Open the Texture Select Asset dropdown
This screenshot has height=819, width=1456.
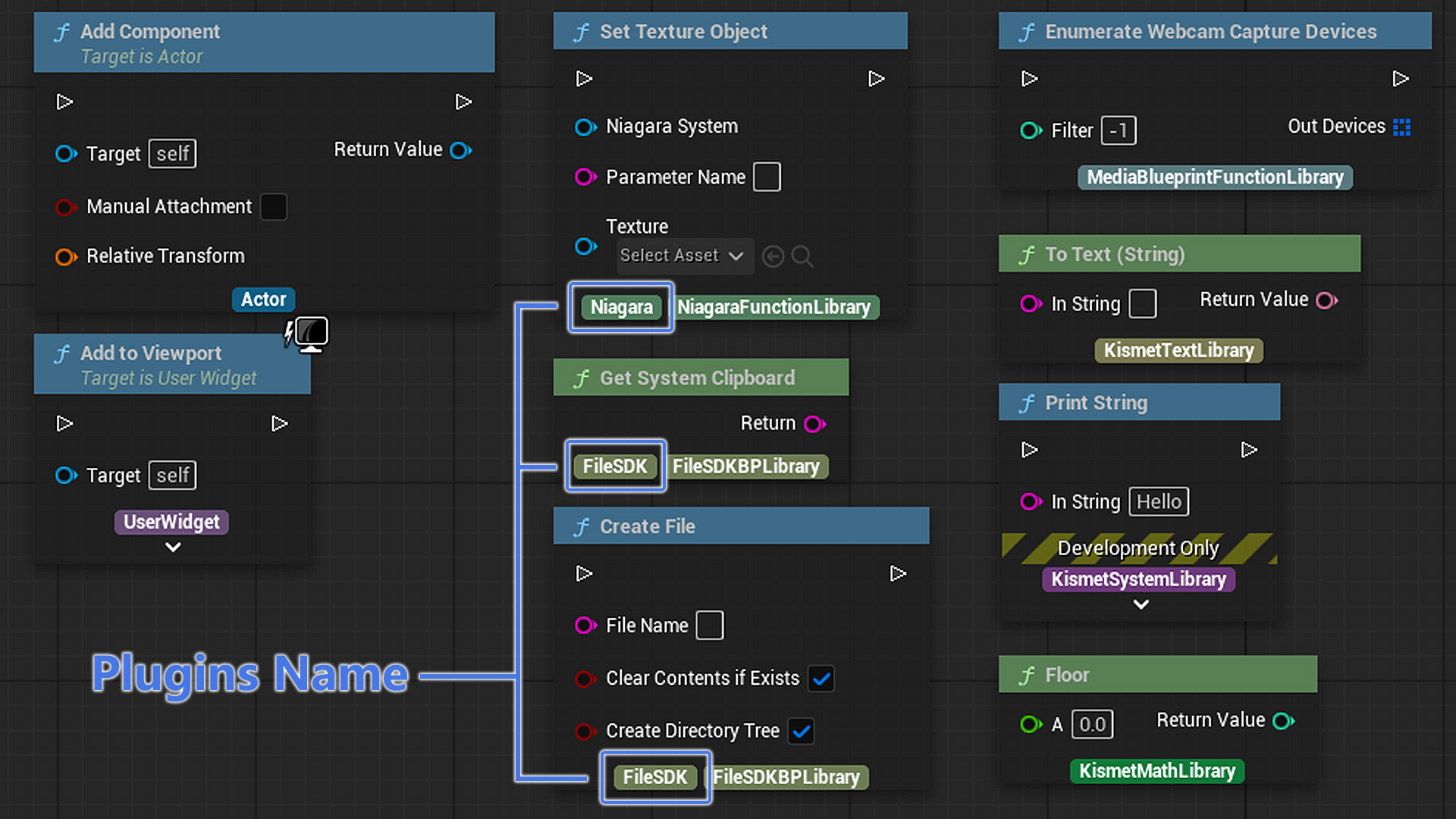click(685, 256)
